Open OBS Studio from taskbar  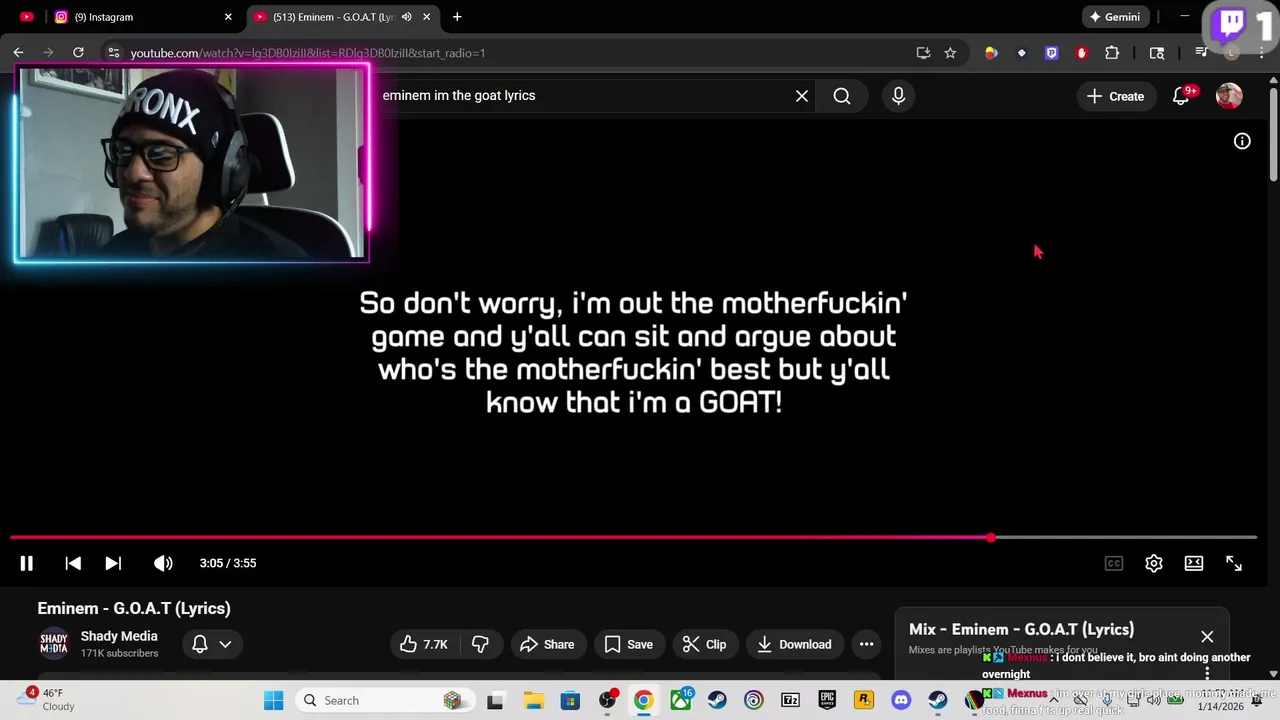coord(607,700)
